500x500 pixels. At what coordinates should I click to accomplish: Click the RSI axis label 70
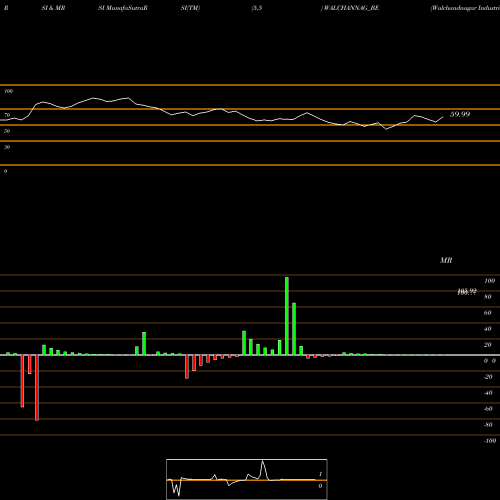7,115
